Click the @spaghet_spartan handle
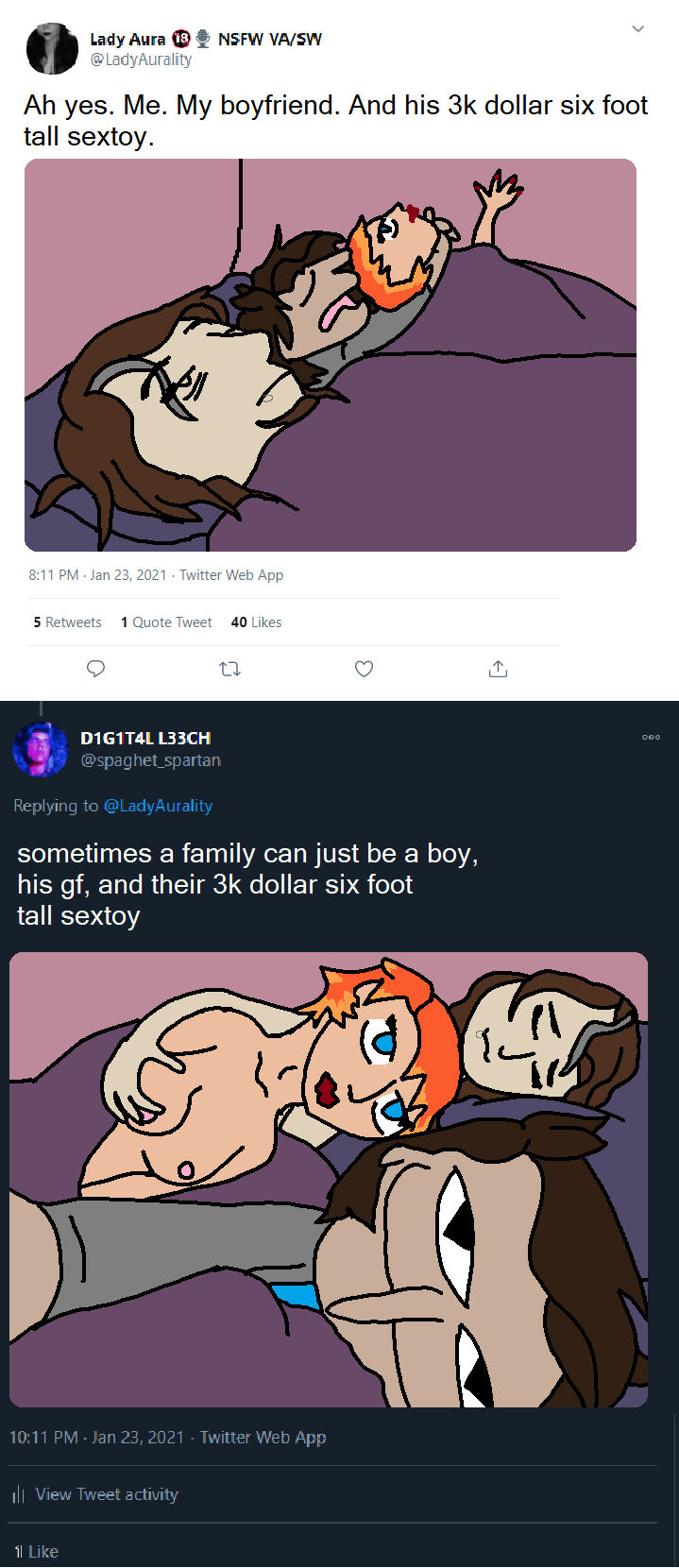679x1568 pixels. point(150,760)
